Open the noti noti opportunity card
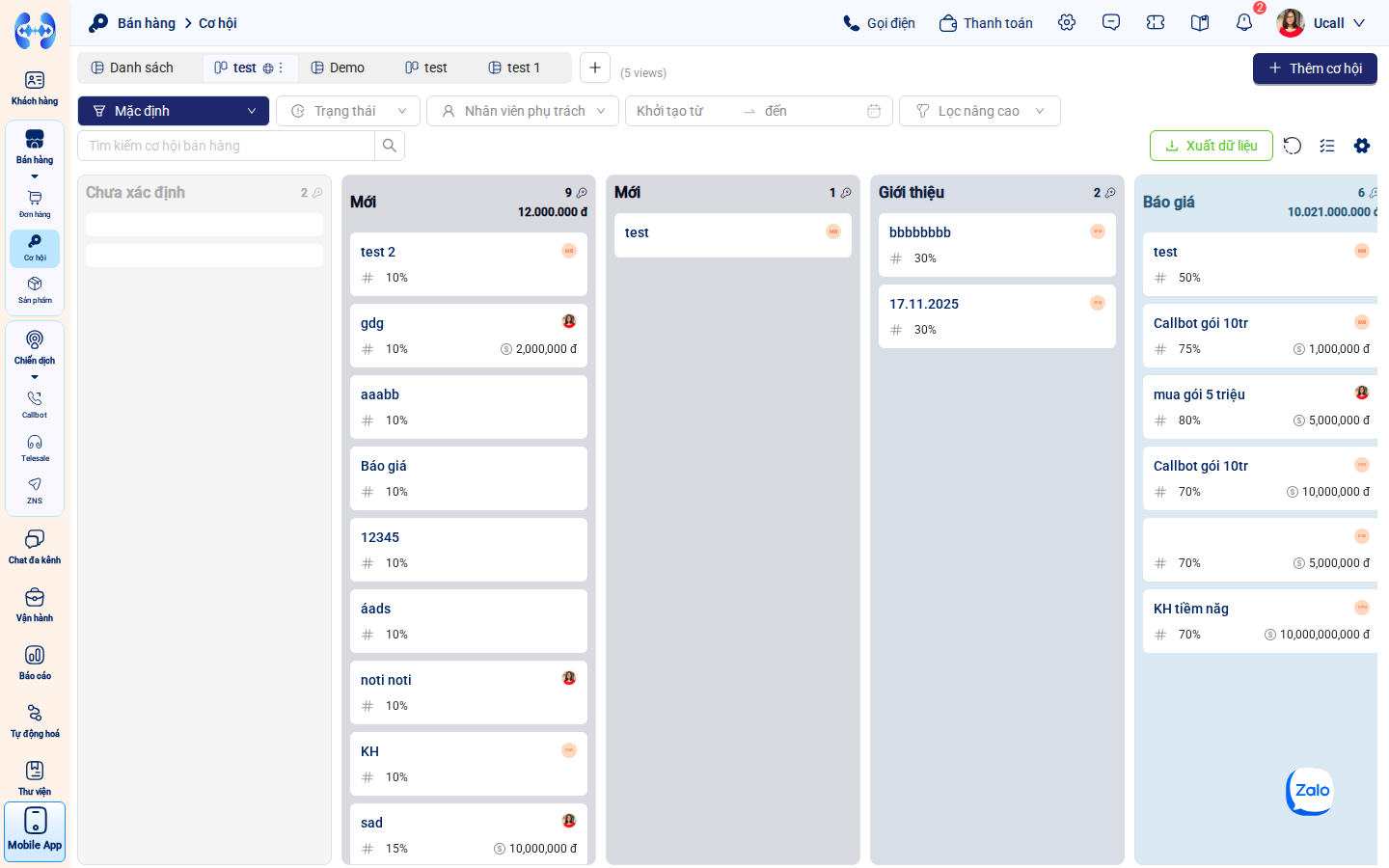This screenshot has height=868, width=1389. click(469, 692)
